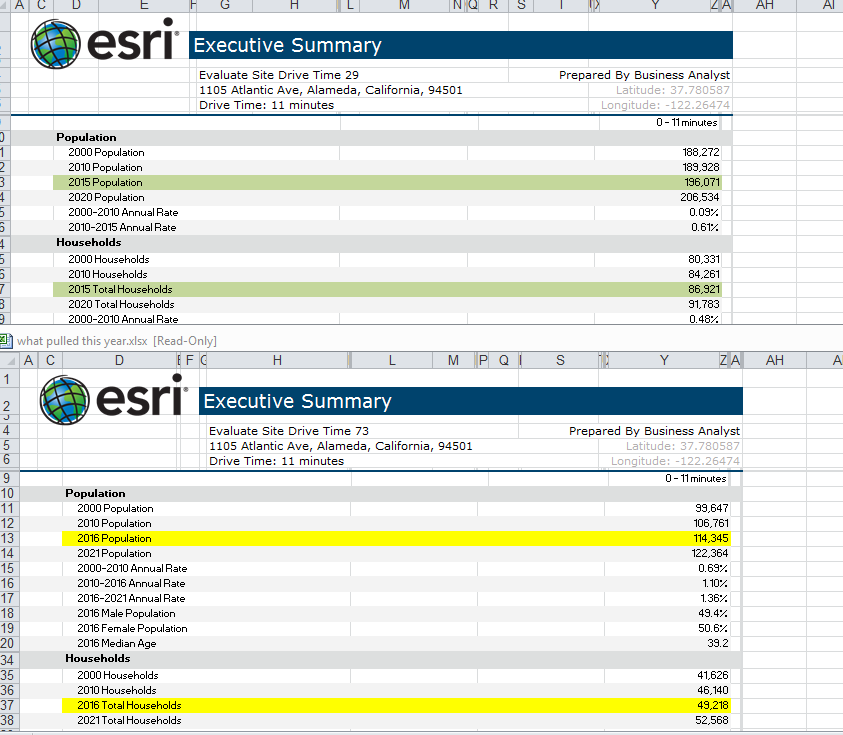Click the '2020 Population' label
Screen dimensions: 843x735
click(x=106, y=197)
